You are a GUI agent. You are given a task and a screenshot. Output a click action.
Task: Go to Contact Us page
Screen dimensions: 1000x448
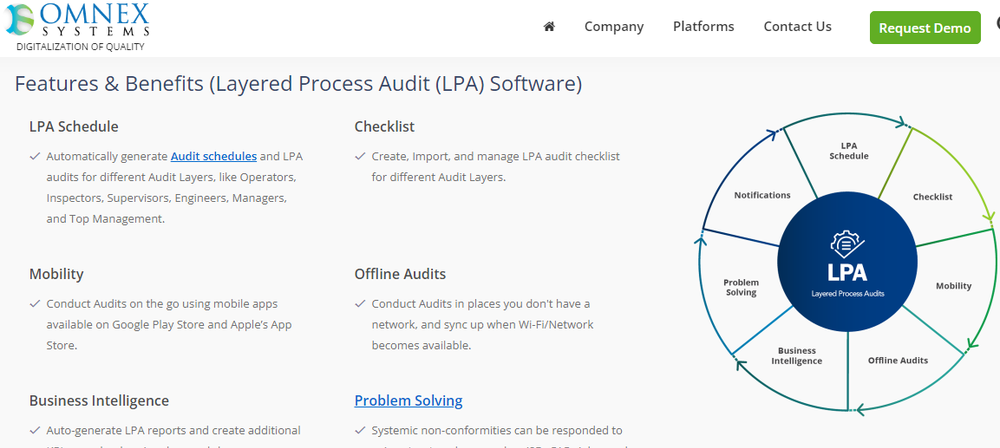point(797,27)
